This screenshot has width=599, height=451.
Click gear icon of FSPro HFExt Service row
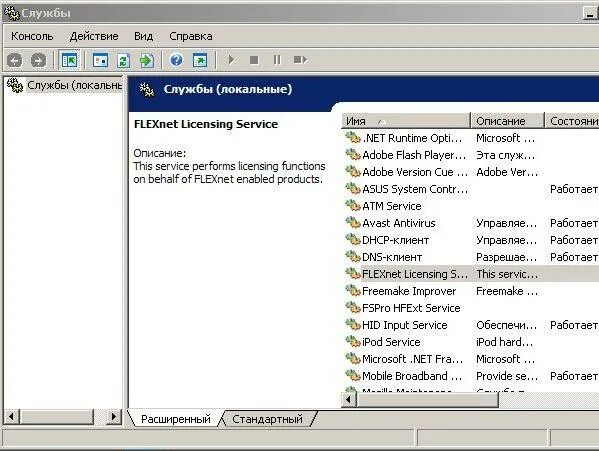click(x=353, y=307)
